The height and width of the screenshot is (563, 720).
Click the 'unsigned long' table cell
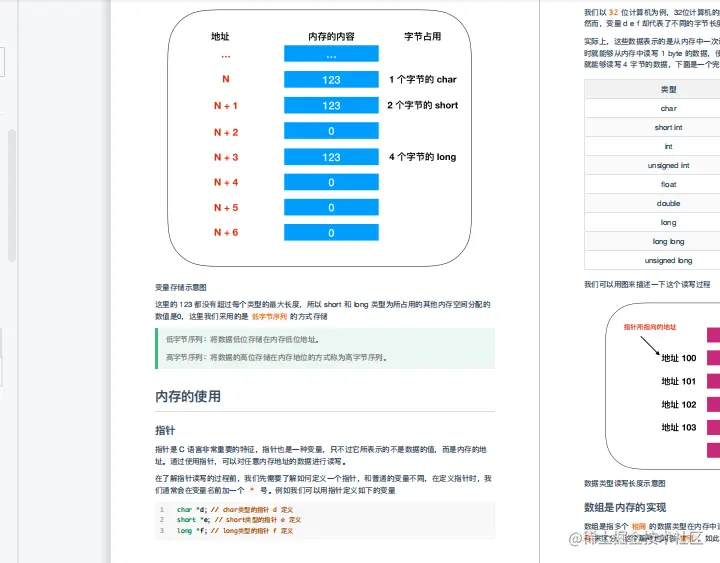click(668, 260)
